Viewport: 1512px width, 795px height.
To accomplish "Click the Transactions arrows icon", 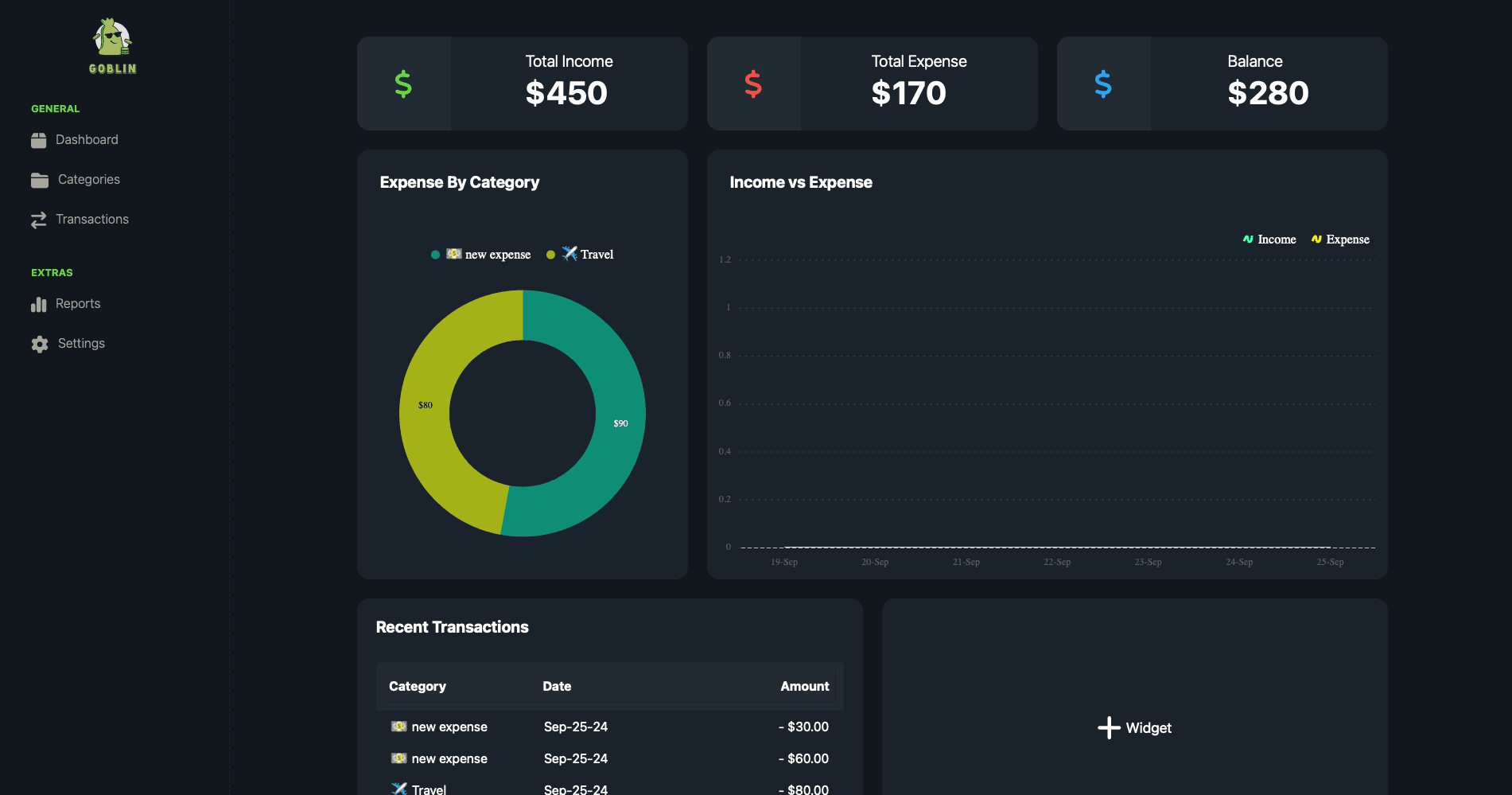I will tap(39, 220).
